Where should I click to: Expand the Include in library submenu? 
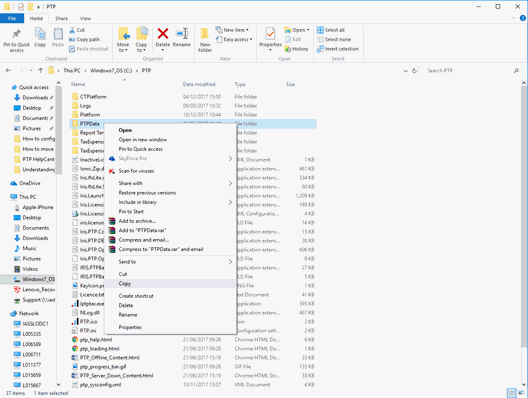point(169,202)
